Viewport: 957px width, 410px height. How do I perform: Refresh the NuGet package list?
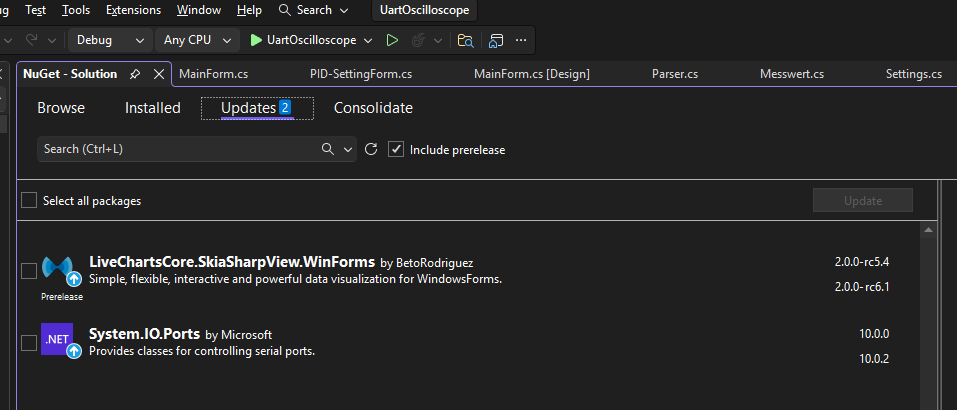(370, 149)
